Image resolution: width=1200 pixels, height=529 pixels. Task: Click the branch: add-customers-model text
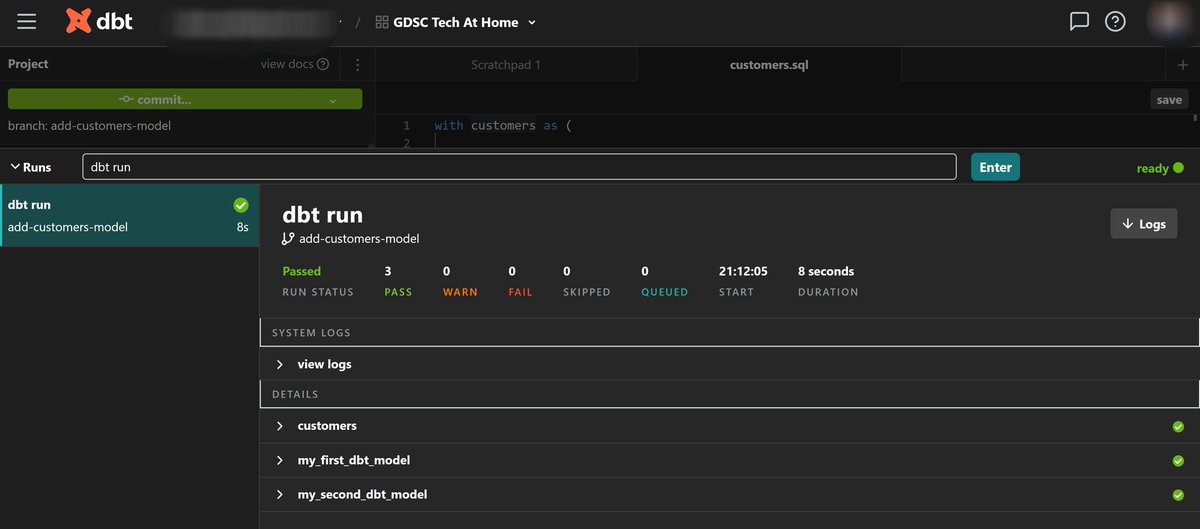89,126
